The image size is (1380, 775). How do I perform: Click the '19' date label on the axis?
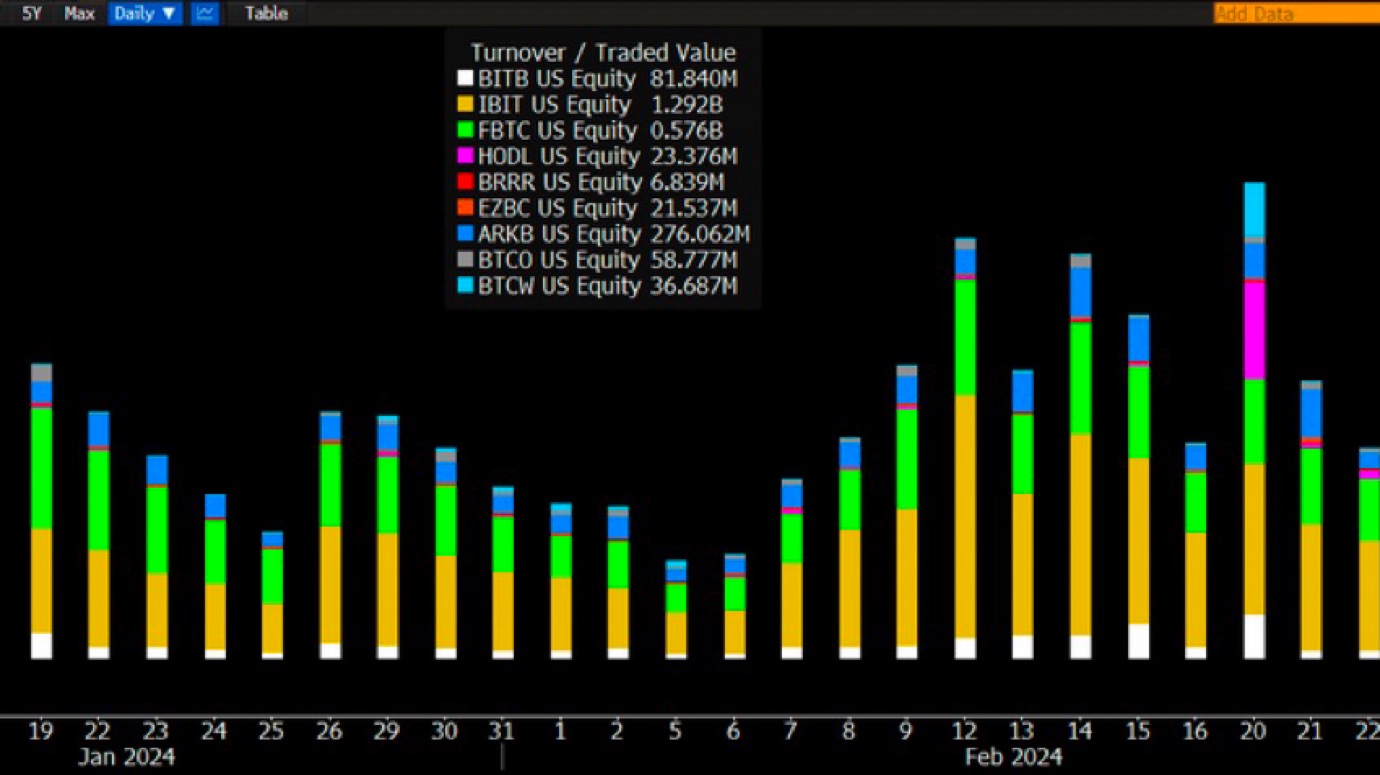40,731
